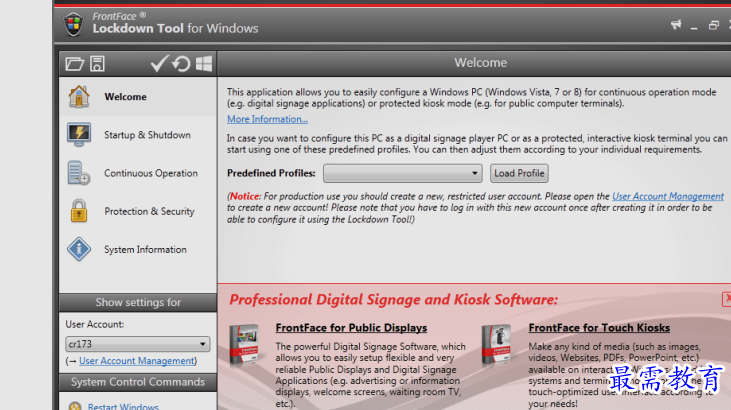Click the System Control Commands header

pyautogui.click(x=138, y=382)
